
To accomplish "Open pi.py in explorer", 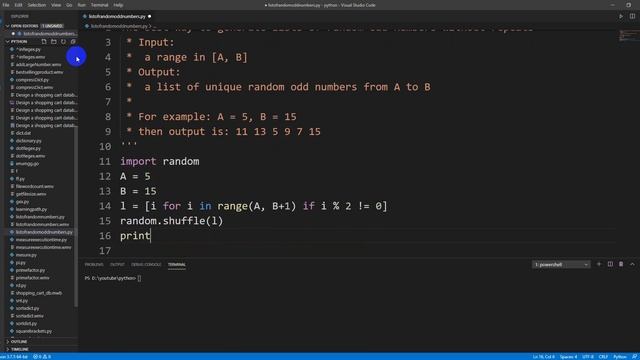I will pos(20,263).
